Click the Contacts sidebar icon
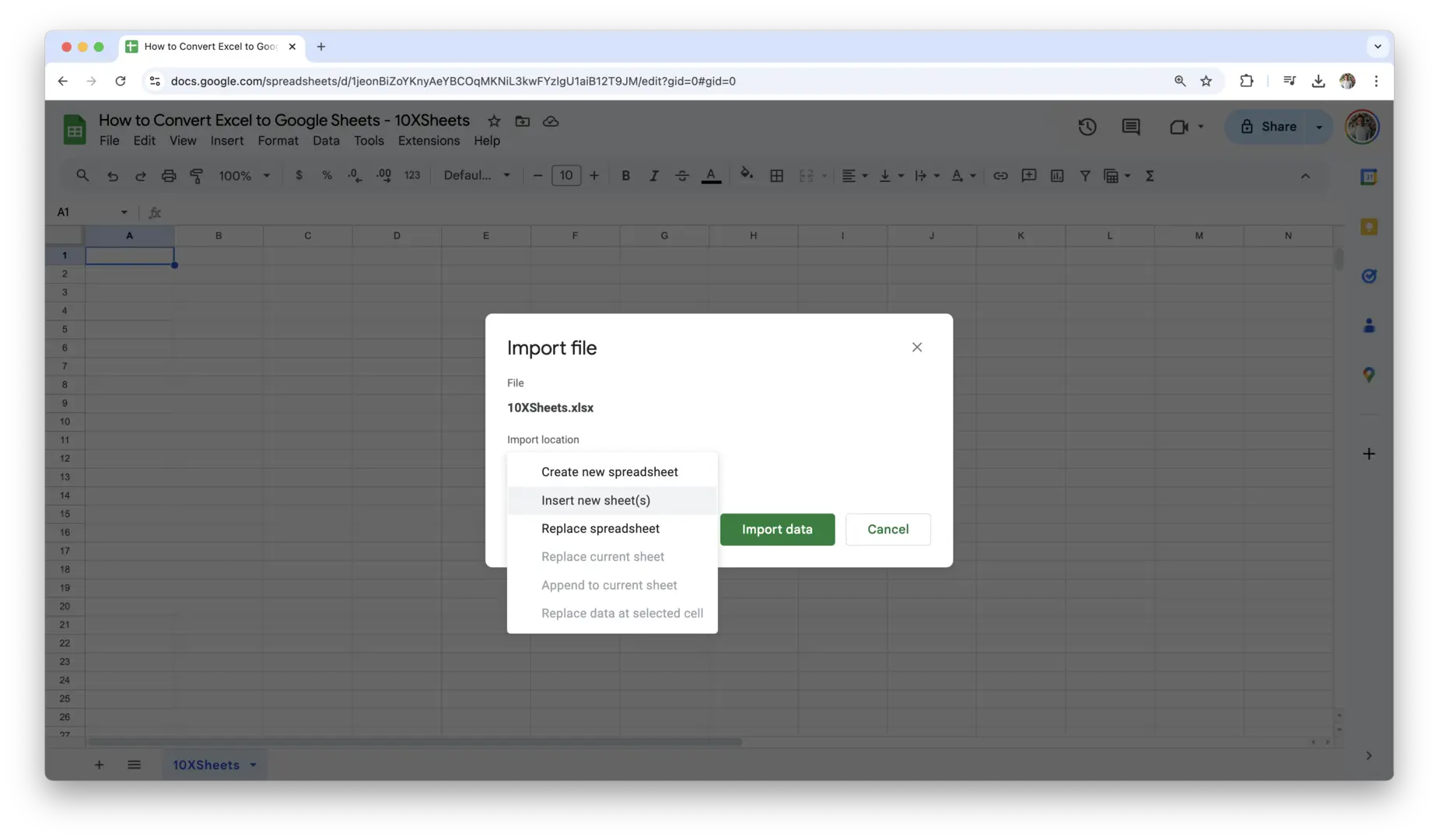 tap(1368, 326)
